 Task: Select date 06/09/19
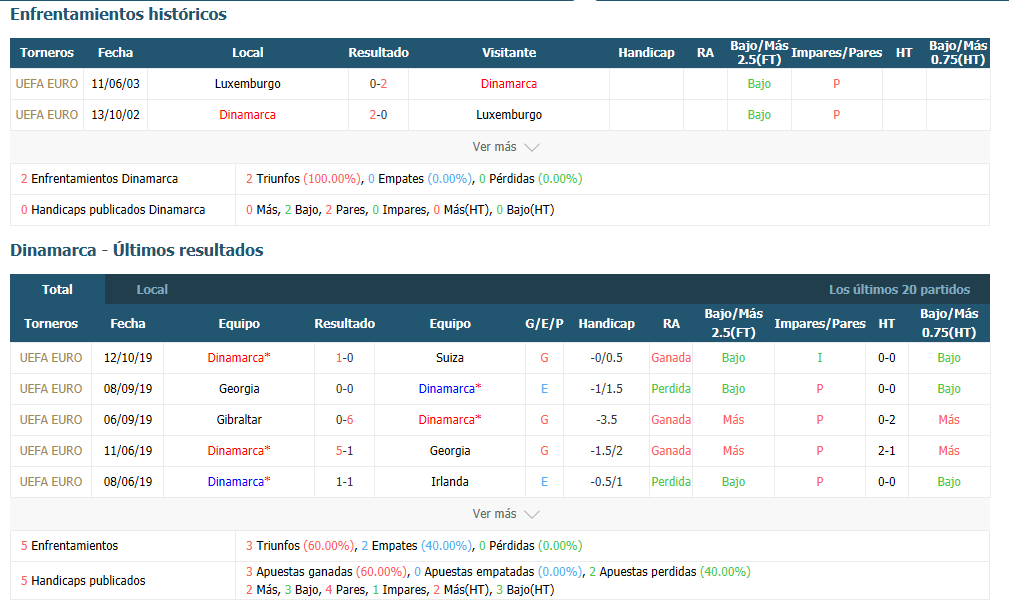click(x=128, y=420)
